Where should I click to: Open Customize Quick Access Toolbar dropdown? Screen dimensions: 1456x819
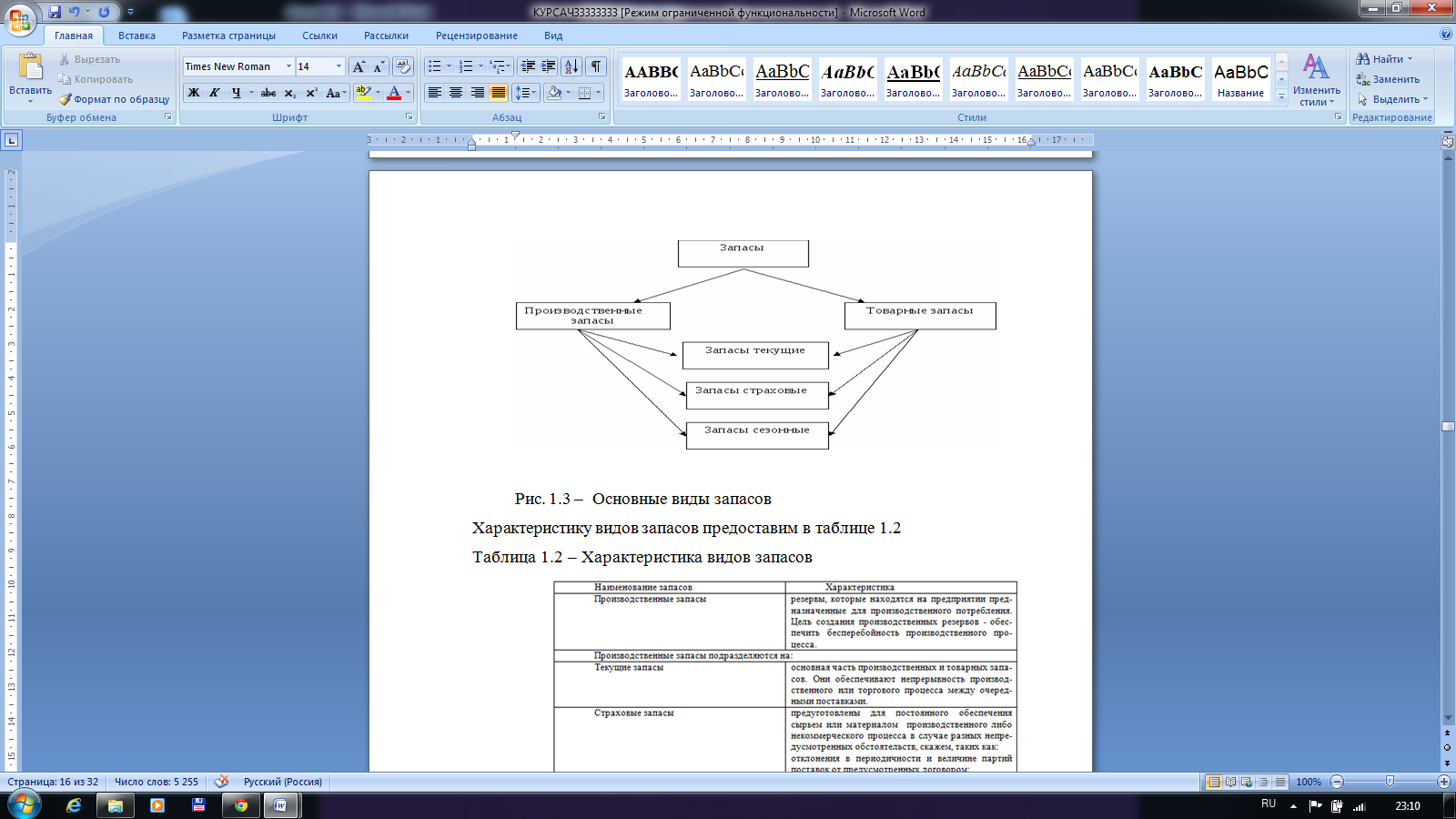click(130, 12)
